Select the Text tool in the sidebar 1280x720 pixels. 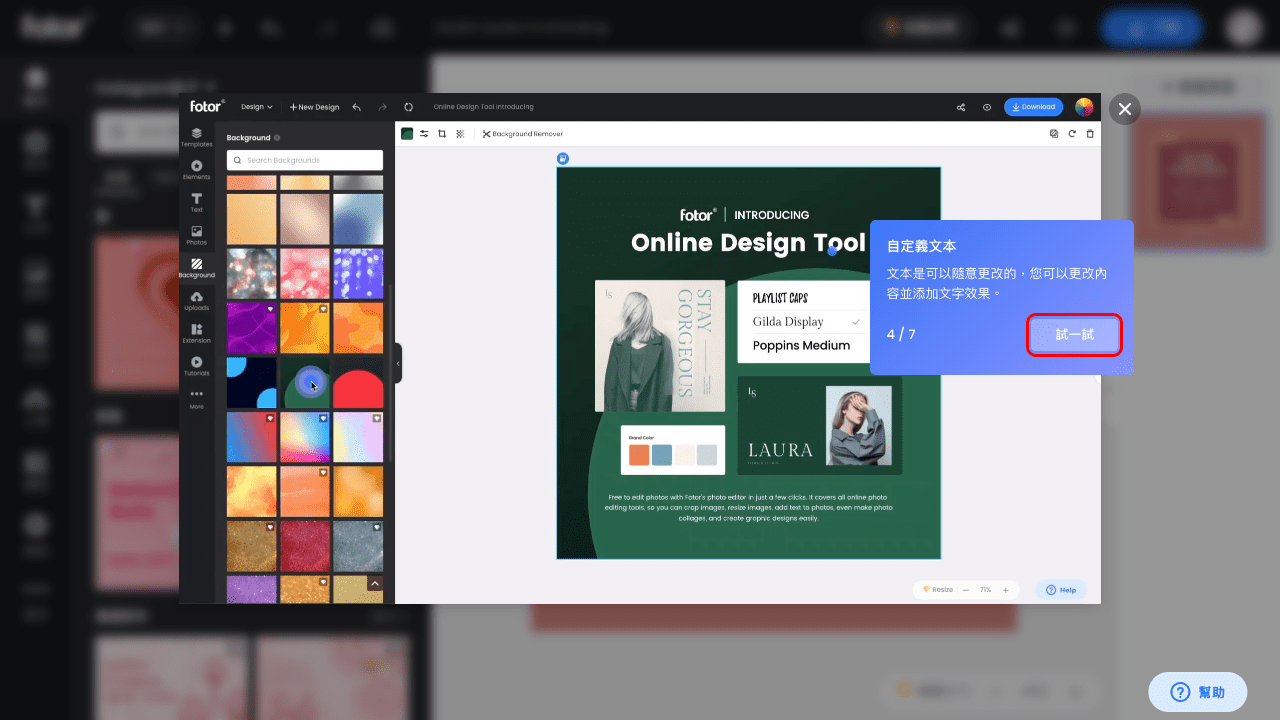196,203
